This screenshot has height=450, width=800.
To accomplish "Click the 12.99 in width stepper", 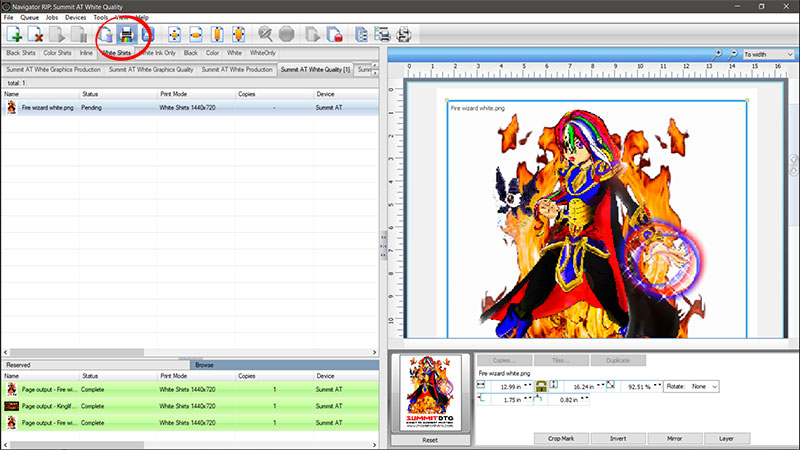I will (x=528, y=385).
